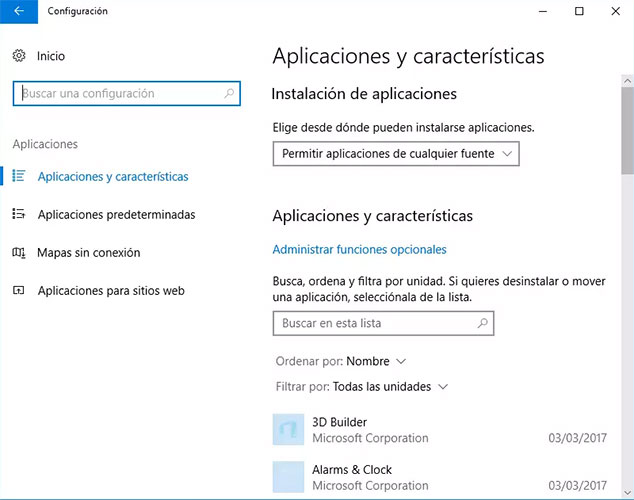The width and height of the screenshot is (634, 500).
Task: Click the Administrar funciones opcionales link
Action: tap(359, 249)
